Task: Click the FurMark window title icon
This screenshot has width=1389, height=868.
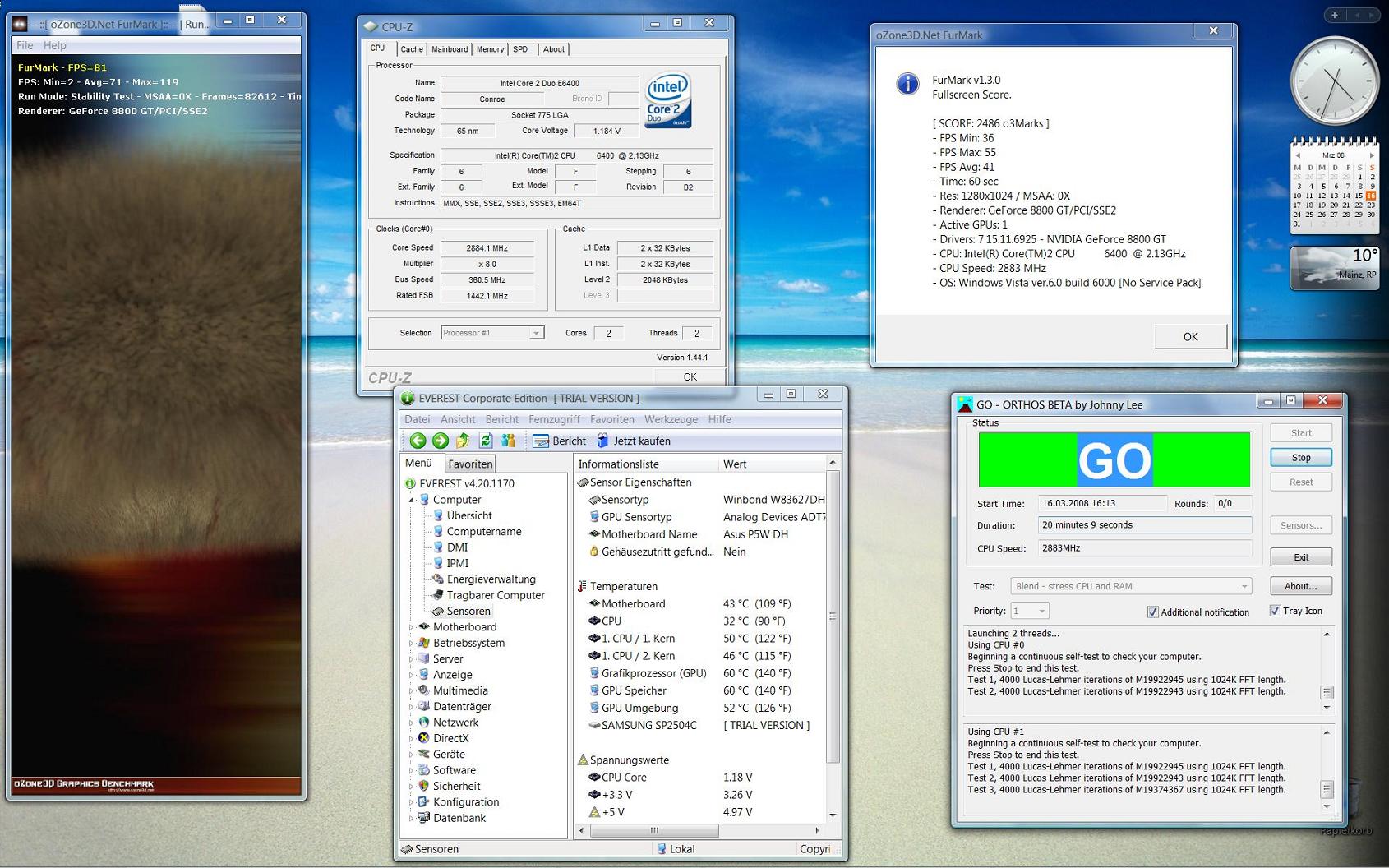Action: pos(21,24)
